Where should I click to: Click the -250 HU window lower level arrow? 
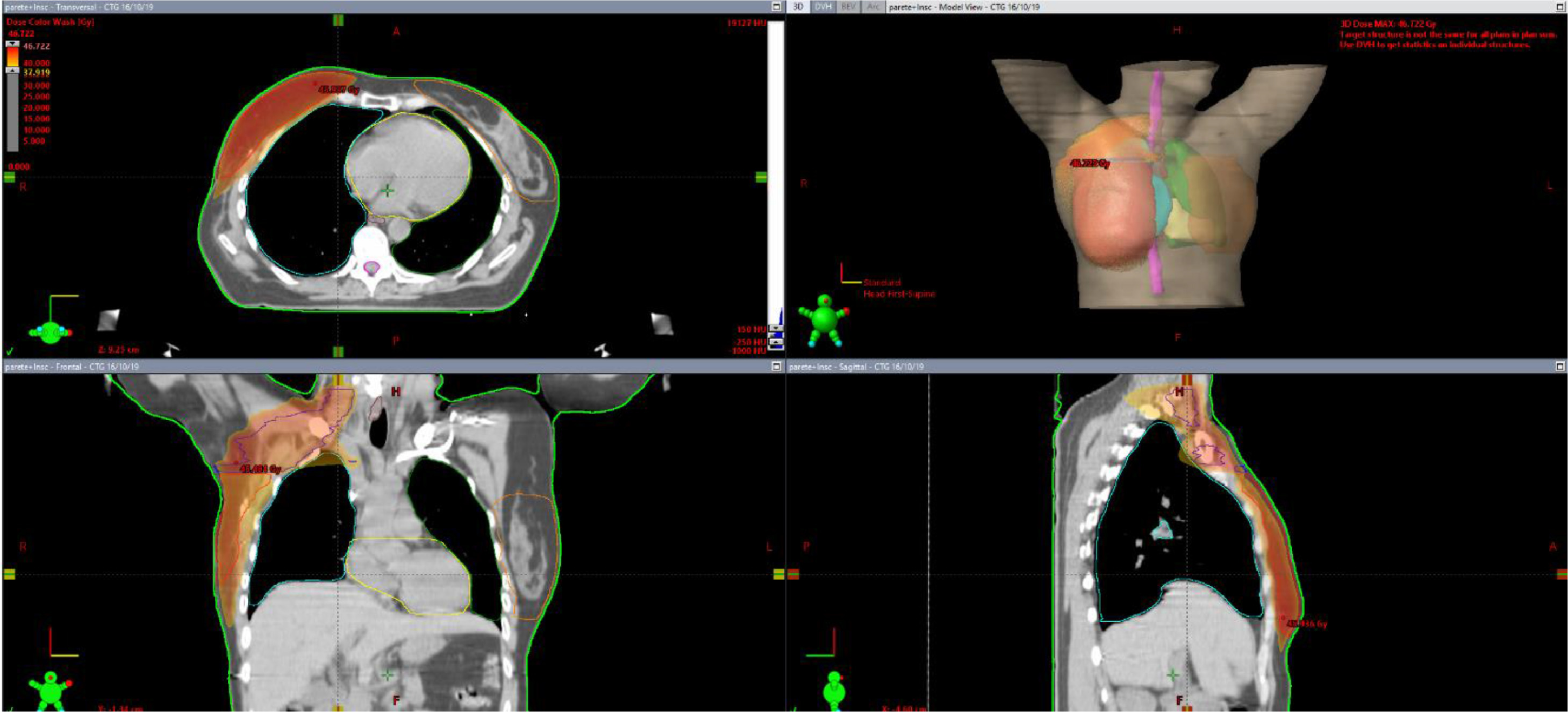pos(776,343)
